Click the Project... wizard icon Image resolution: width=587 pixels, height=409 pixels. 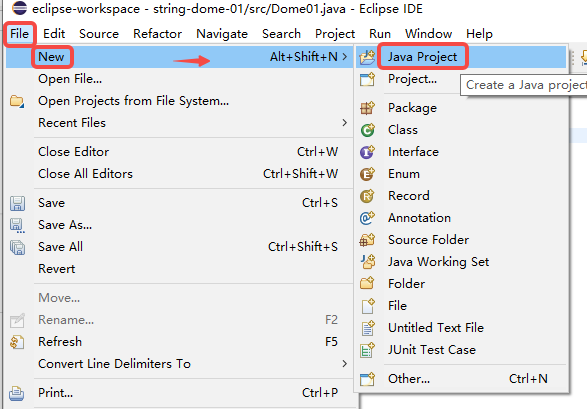click(367, 79)
